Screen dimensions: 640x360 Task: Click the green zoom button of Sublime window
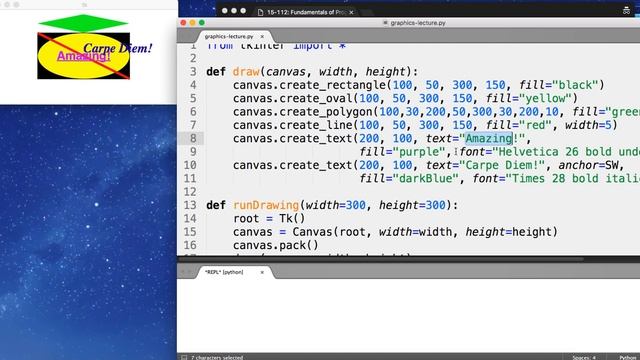click(x=202, y=23)
